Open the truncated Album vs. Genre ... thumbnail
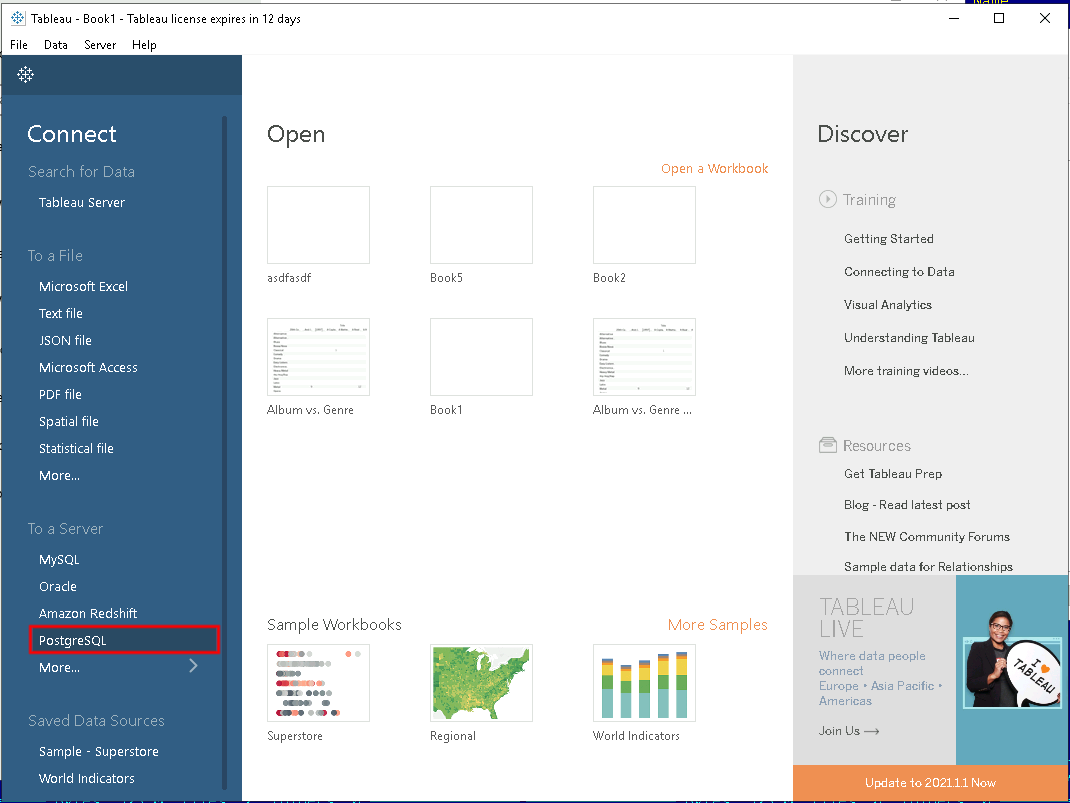 (644, 357)
